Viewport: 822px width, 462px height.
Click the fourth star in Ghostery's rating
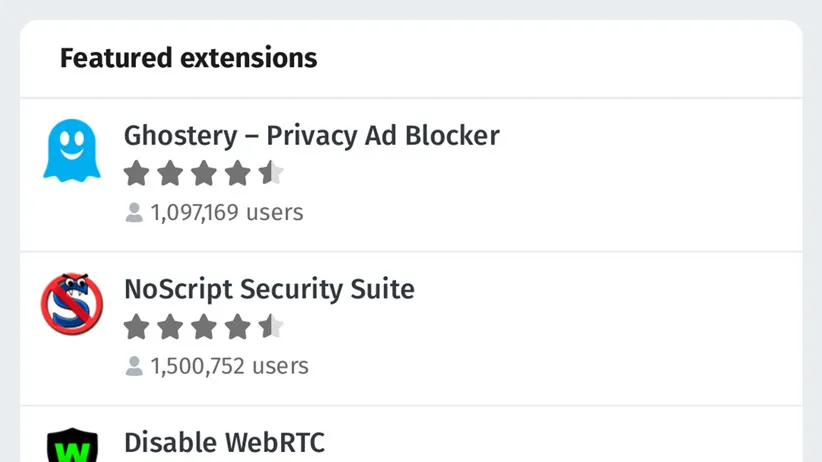pos(238,174)
